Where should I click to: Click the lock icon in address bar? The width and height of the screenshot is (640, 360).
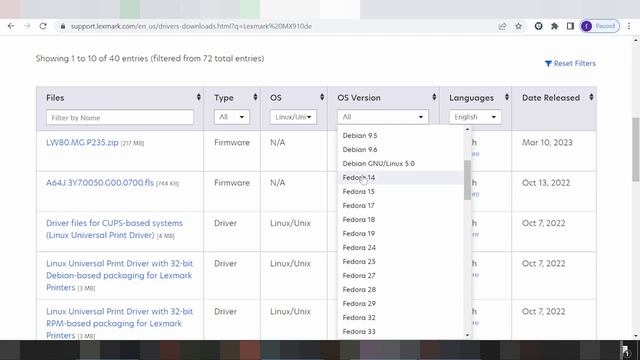click(x=62, y=26)
